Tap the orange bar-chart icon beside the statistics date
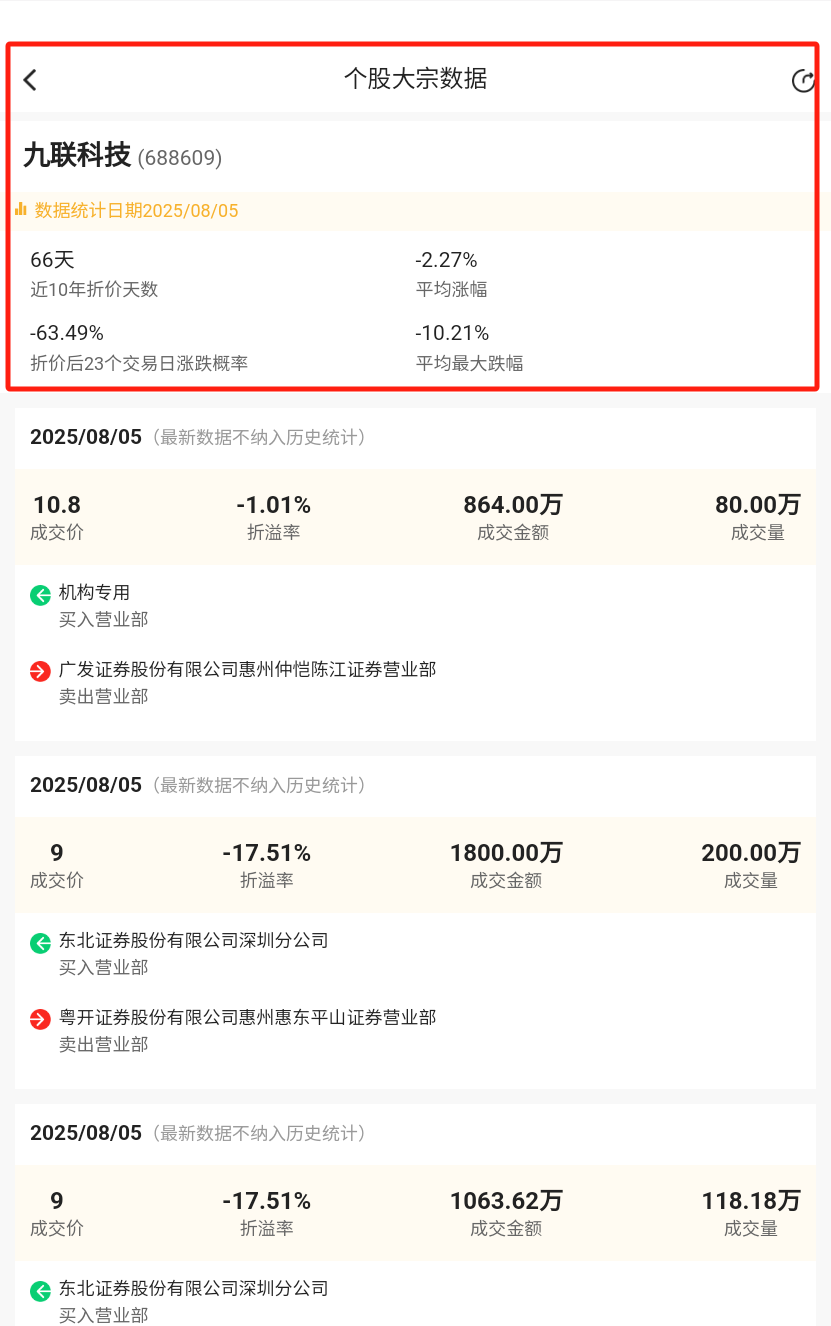This screenshot has width=831, height=1326. pyautogui.click(x=20, y=210)
